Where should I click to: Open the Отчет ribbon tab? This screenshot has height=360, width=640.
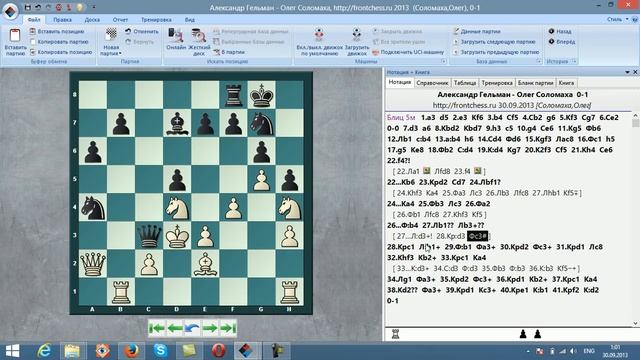(120, 20)
